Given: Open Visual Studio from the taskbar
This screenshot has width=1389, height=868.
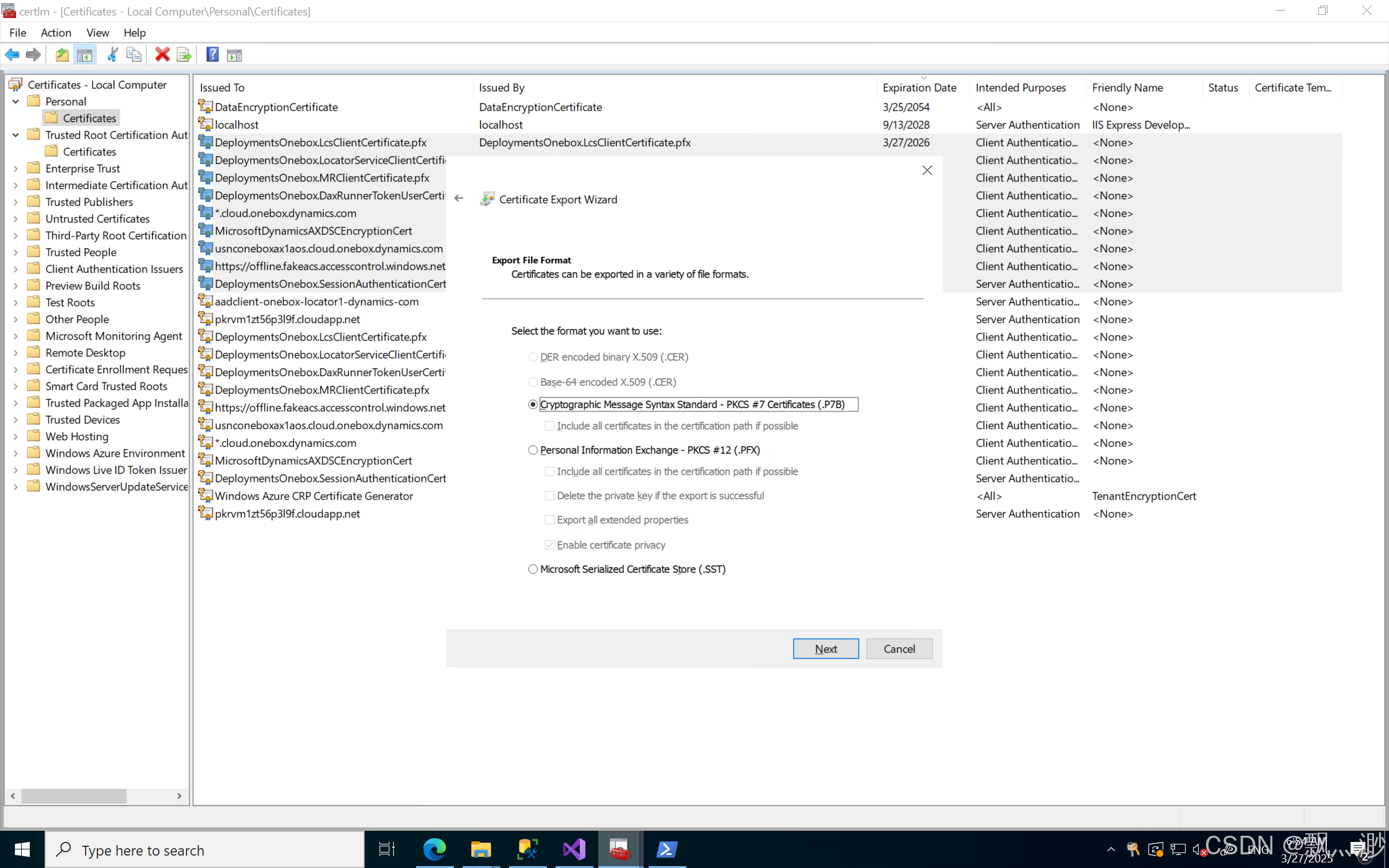Looking at the screenshot, I should [574, 849].
